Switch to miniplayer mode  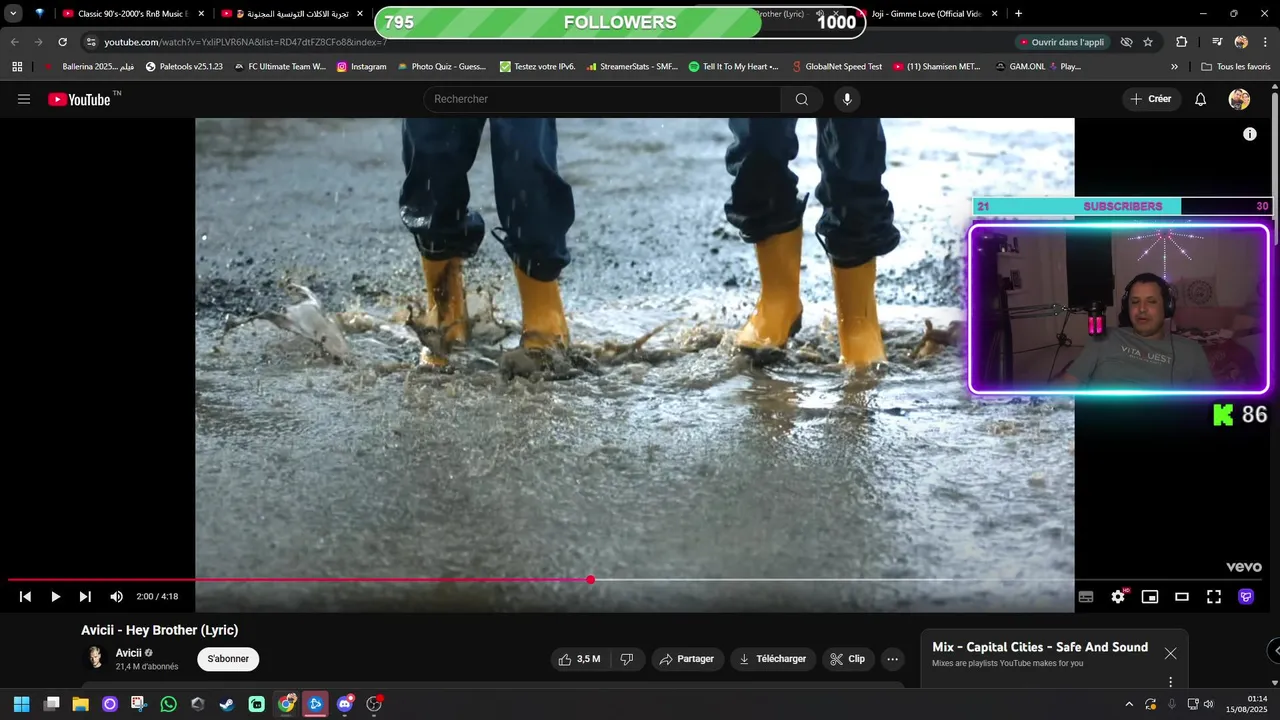1150,597
